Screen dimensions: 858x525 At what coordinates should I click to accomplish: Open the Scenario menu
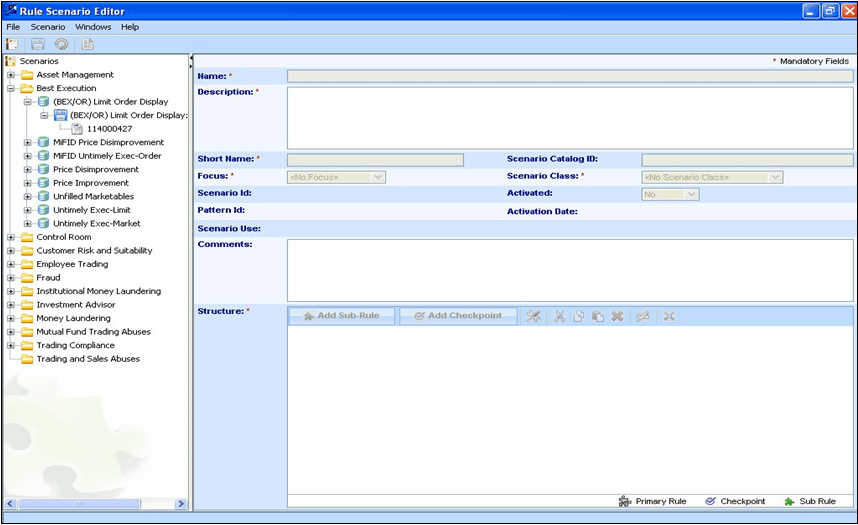48,27
